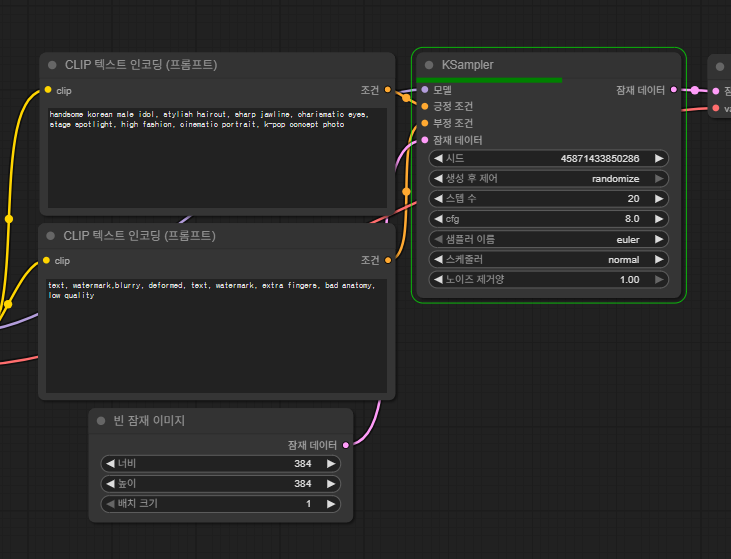
Task: Click the 긍정 조건 input port on KSampler
Action: coord(425,106)
